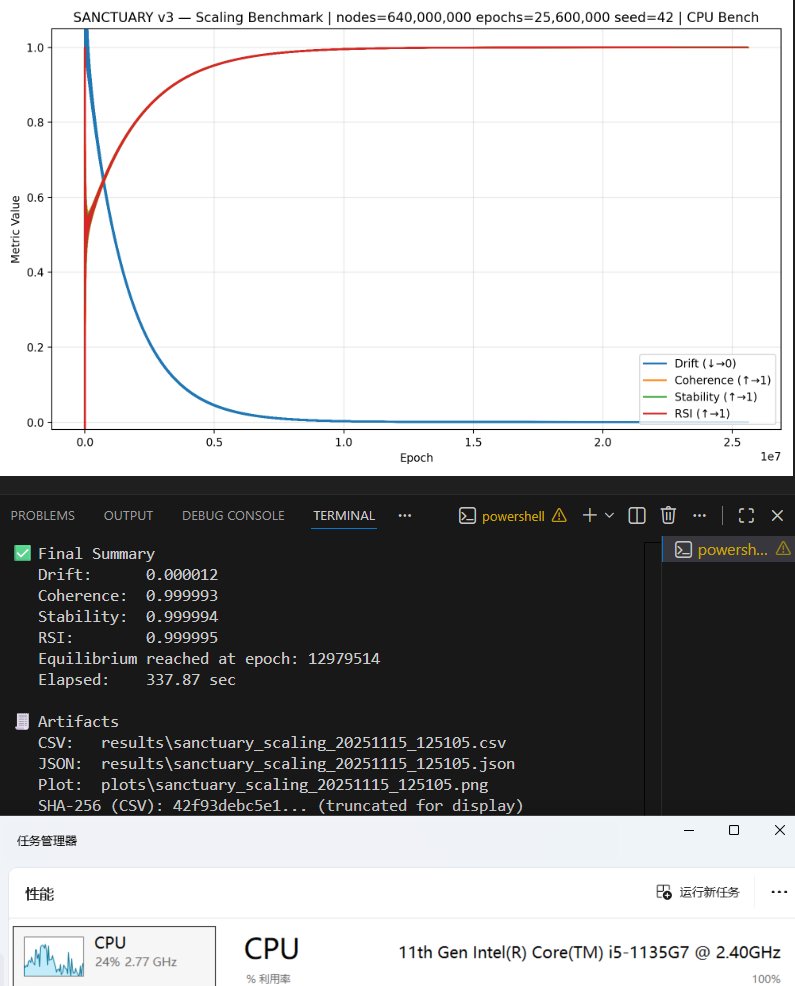Select the DEBUG CONSOLE tab
The image size is (795, 986).
(x=233, y=516)
